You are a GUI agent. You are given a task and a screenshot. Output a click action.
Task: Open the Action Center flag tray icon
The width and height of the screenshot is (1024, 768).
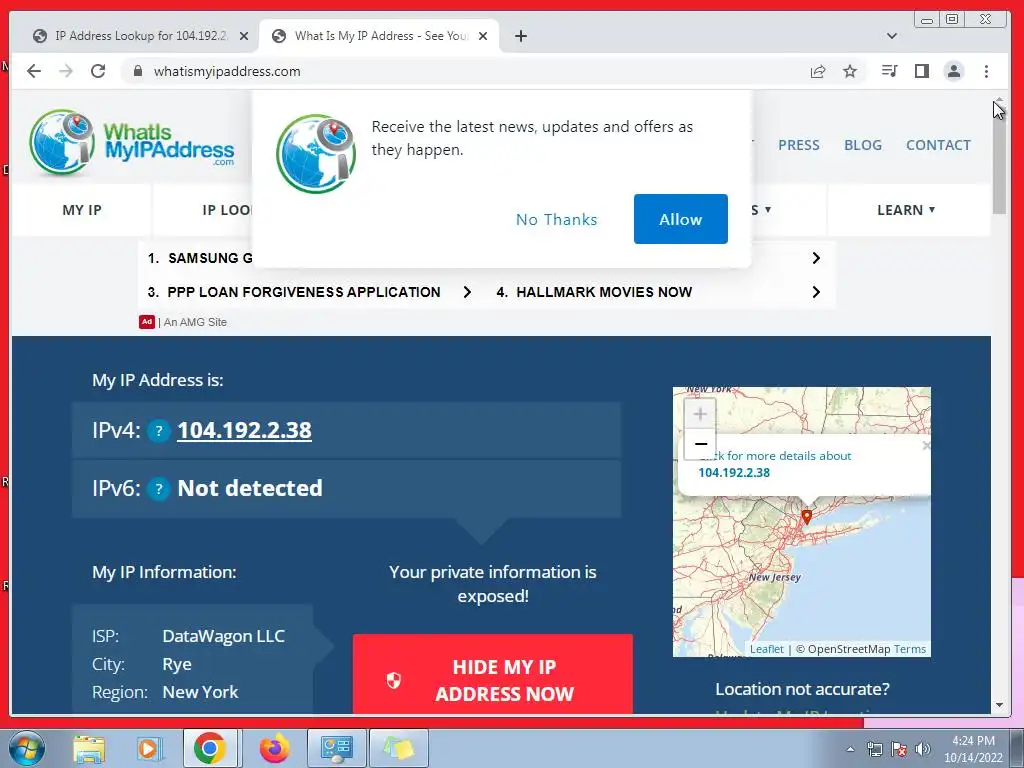pos(899,749)
